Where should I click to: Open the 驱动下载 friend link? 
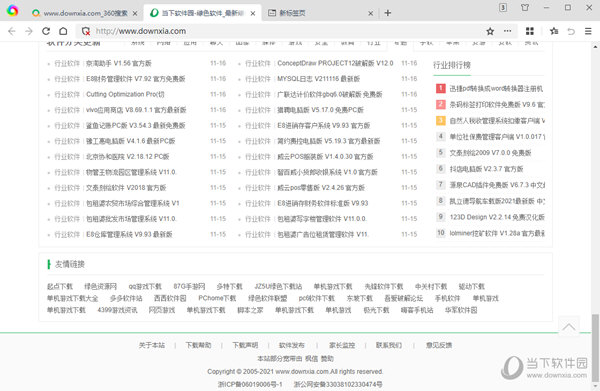[471, 287]
